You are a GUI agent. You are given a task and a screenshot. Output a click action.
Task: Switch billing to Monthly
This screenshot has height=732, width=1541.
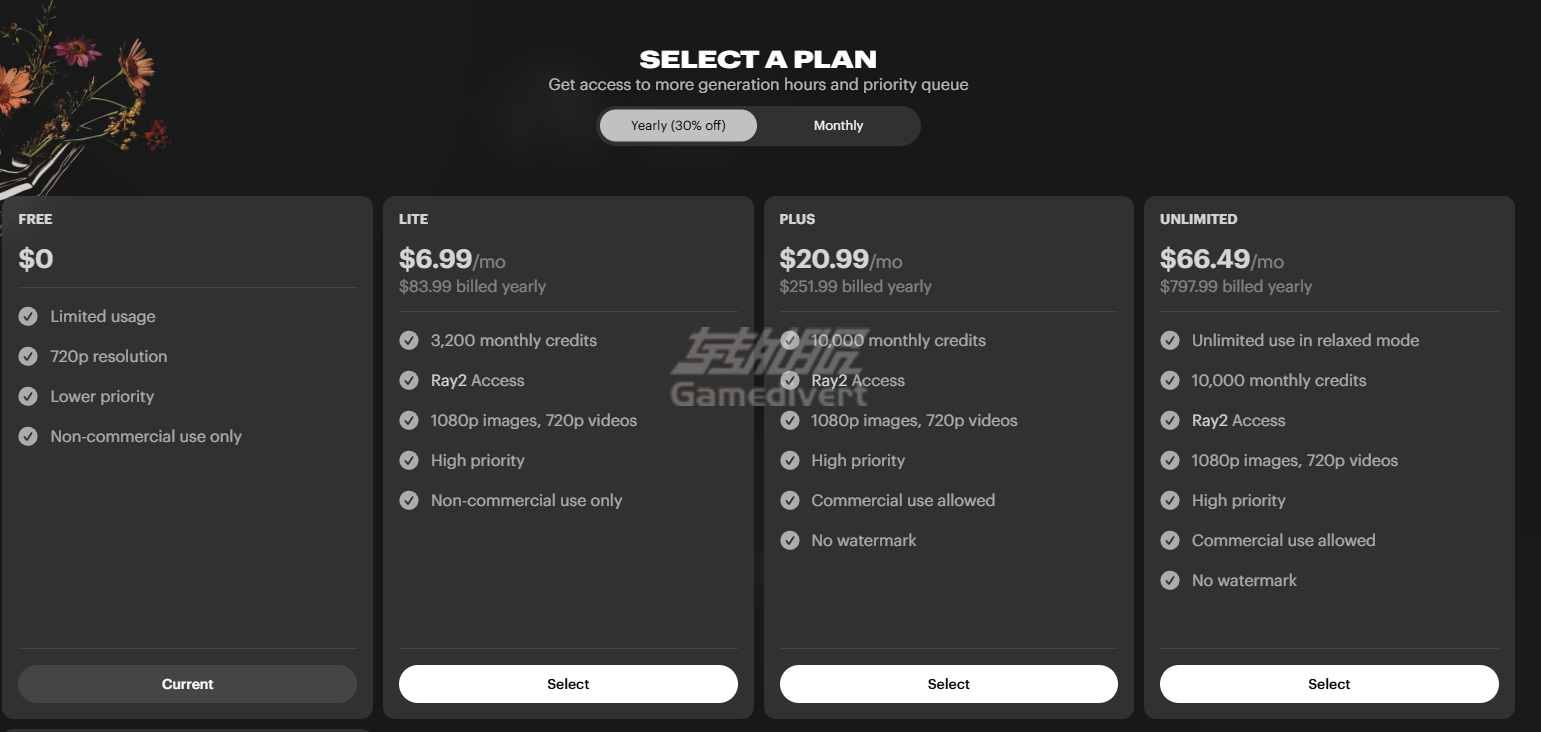(x=838, y=126)
